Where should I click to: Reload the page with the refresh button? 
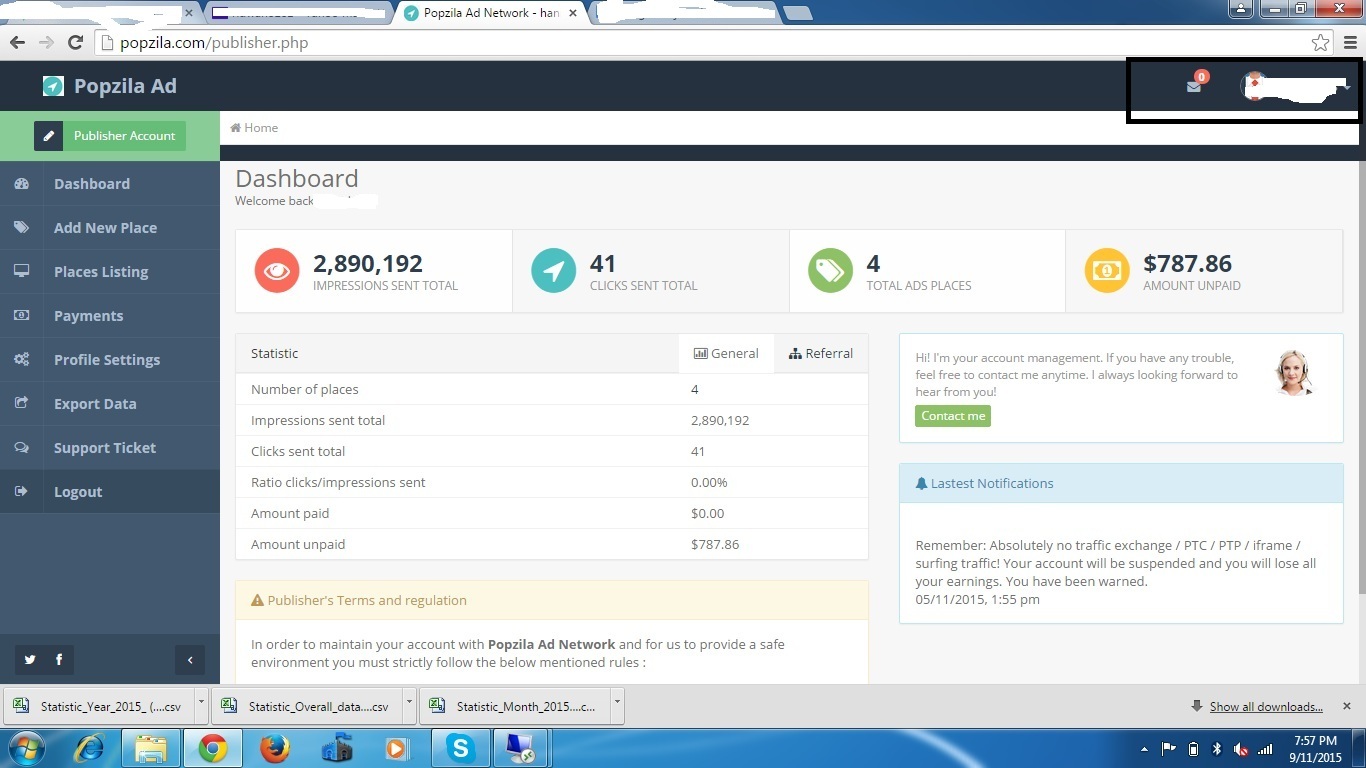(x=75, y=42)
